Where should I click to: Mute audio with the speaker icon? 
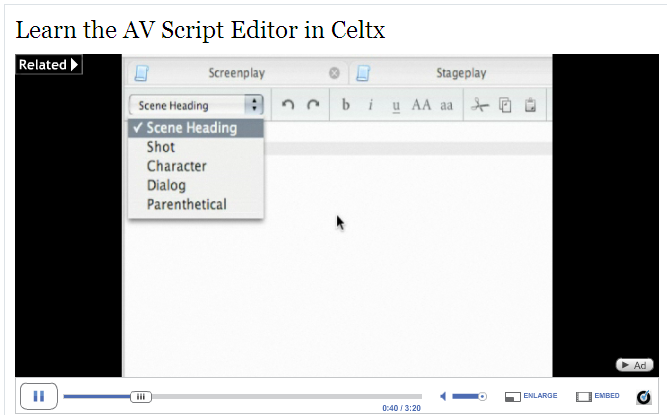point(443,396)
